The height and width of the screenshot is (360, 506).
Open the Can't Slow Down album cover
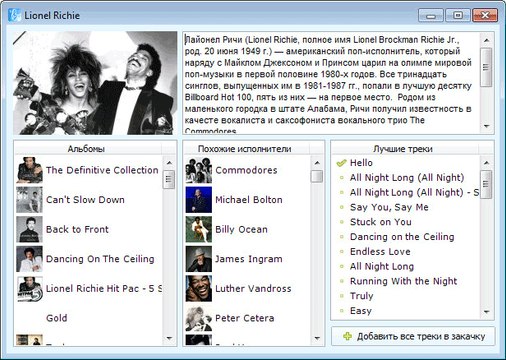coord(29,200)
